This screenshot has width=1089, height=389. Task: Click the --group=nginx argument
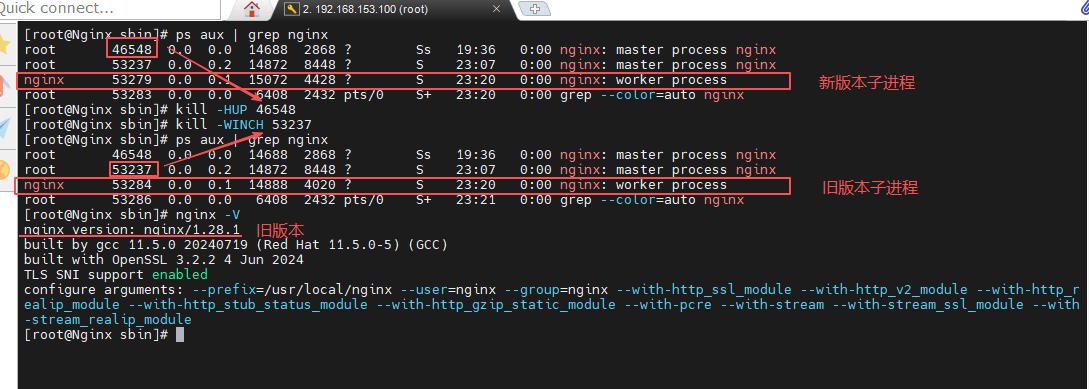point(556,290)
